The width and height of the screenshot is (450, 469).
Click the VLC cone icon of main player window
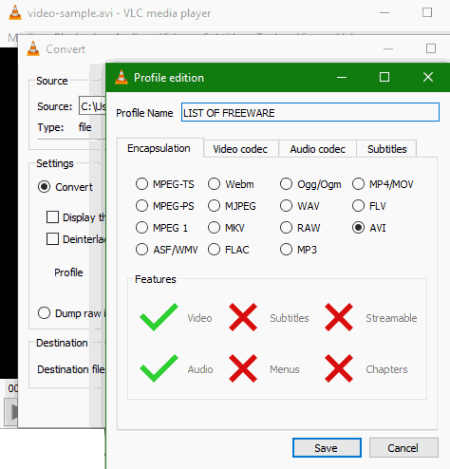(x=15, y=13)
